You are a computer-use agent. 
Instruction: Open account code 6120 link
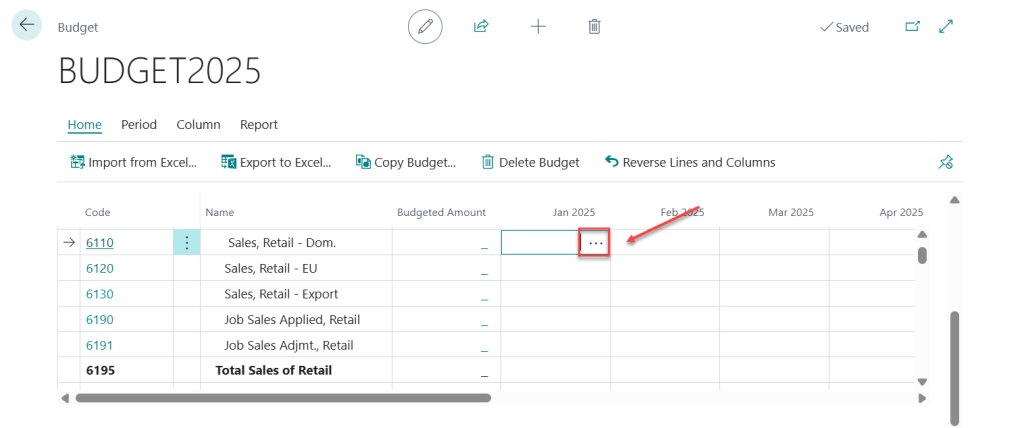click(100, 269)
